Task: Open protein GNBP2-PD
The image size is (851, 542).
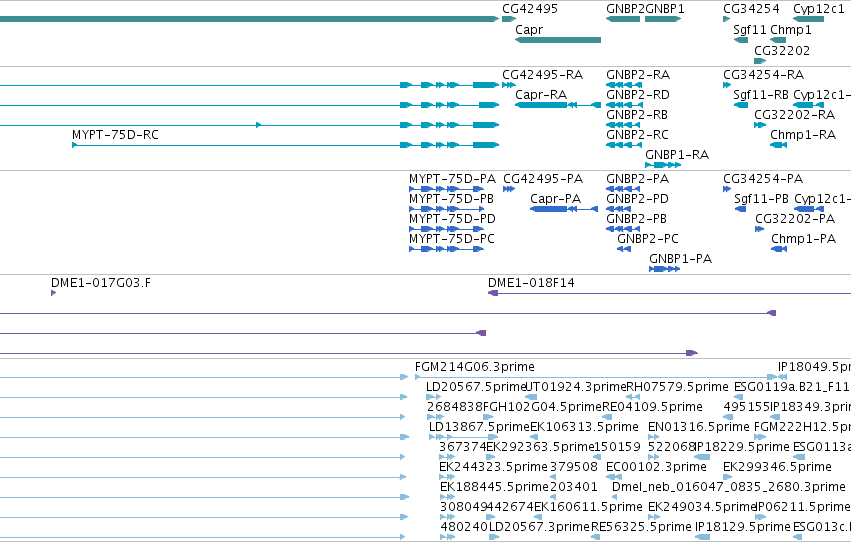Action: click(x=638, y=199)
